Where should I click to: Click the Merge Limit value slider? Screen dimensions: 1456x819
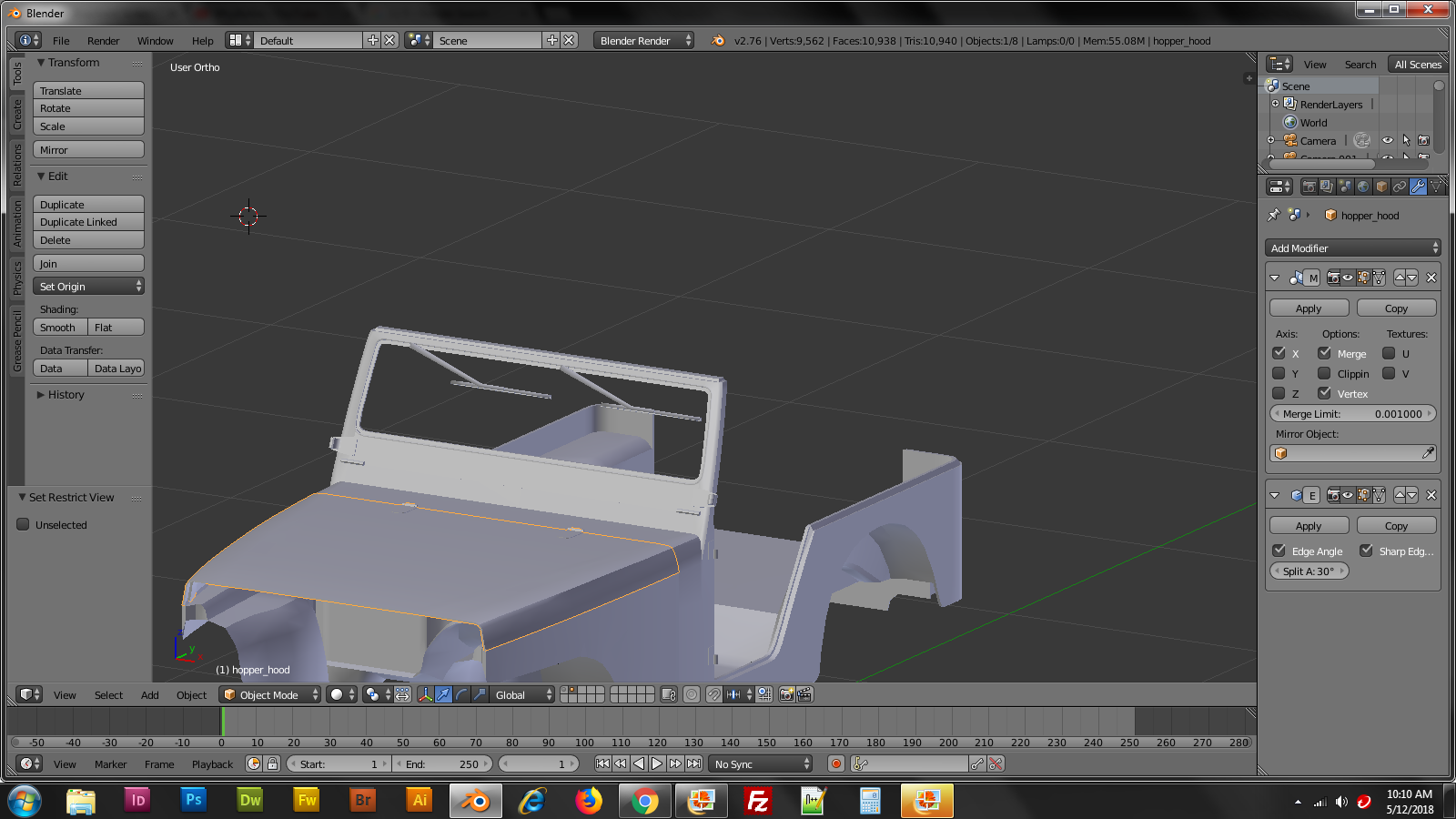(1352, 414)
